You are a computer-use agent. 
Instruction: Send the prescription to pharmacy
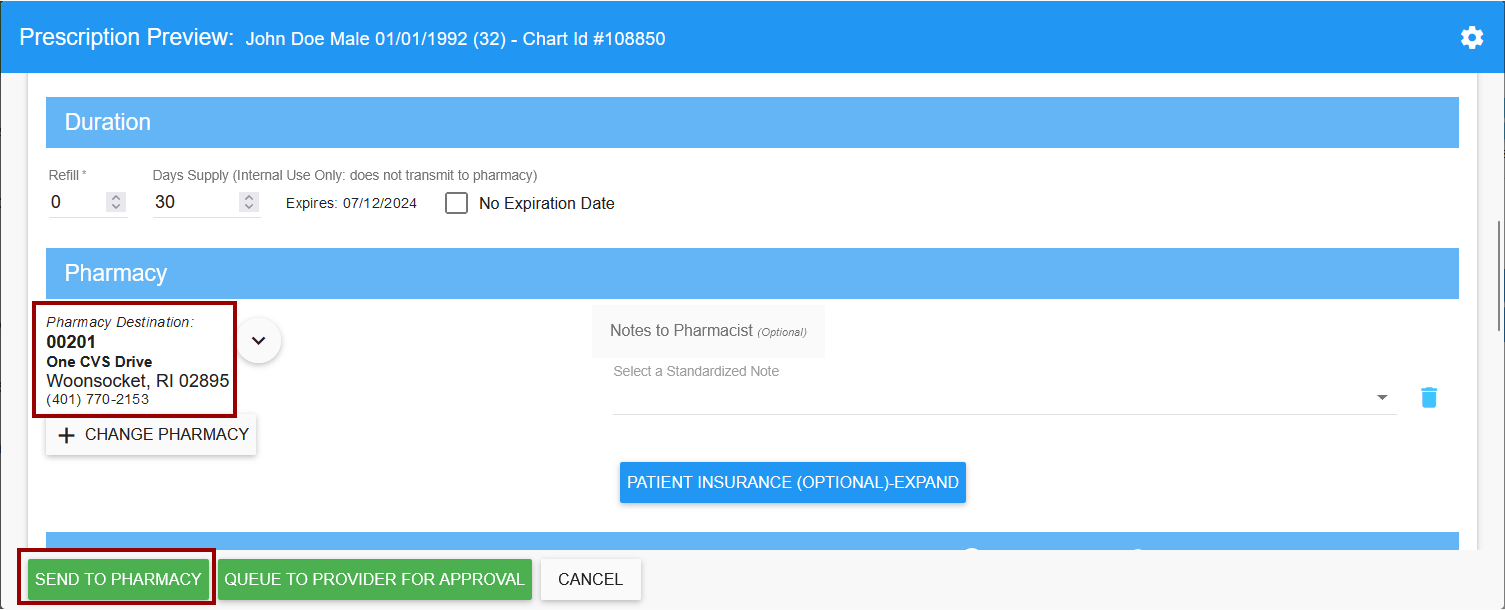point(118,579)
